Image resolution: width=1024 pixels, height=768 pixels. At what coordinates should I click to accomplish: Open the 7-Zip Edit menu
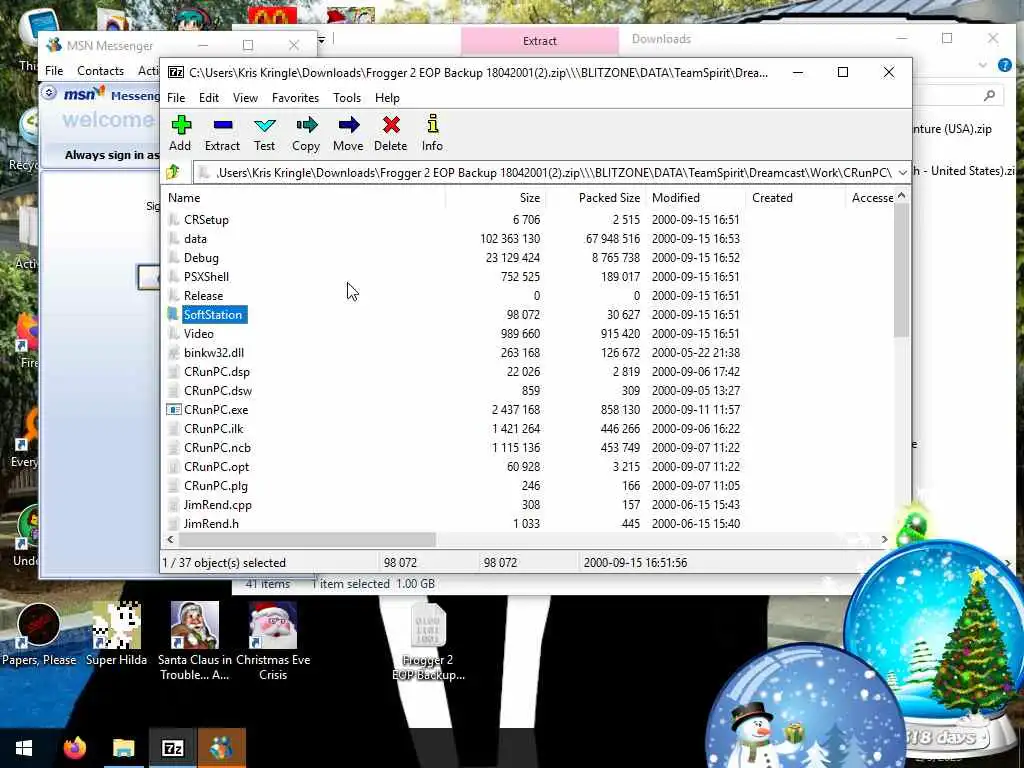(209, 98)
